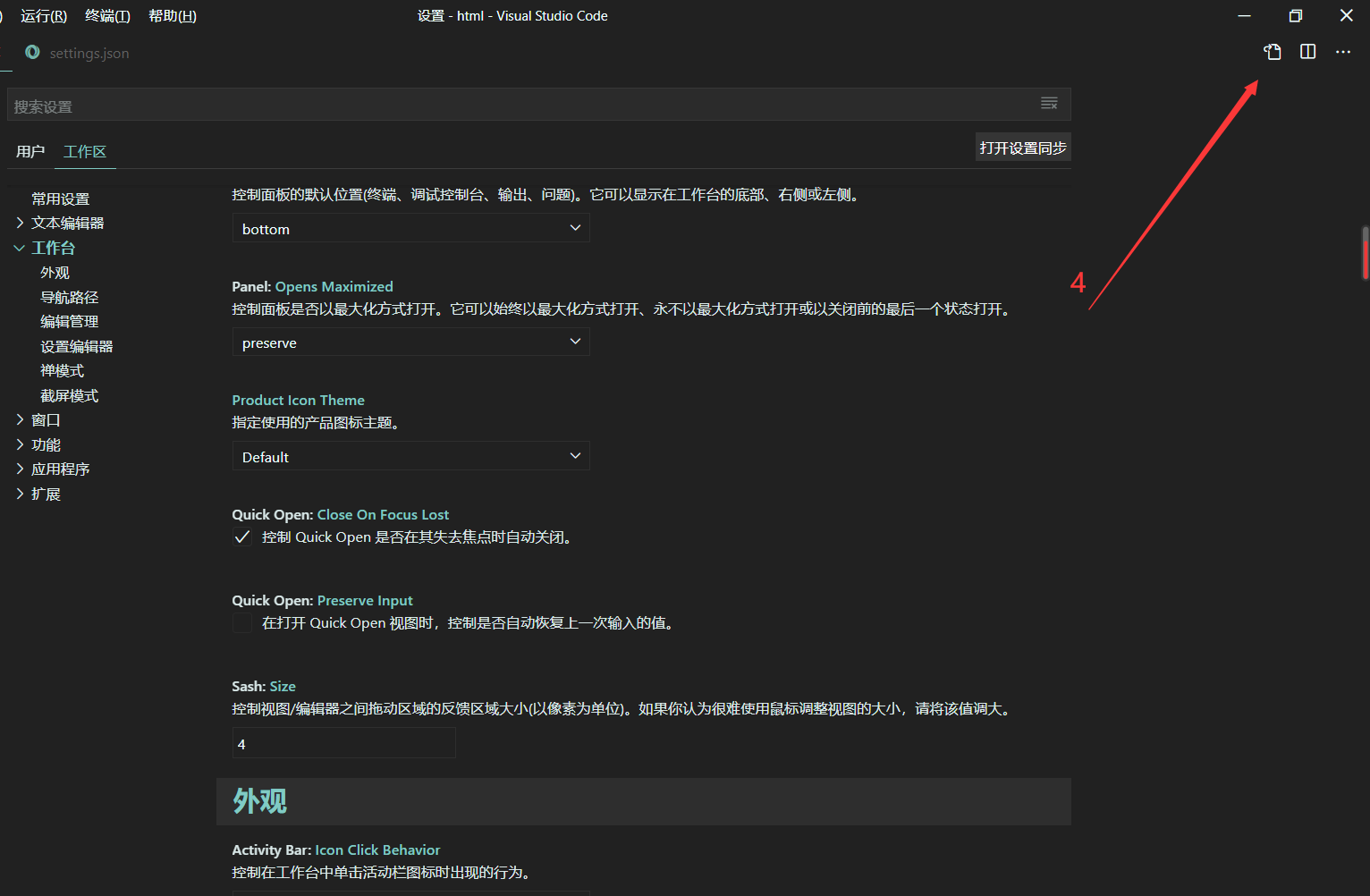Click the Sash: Size input field

tap(343, 743)
